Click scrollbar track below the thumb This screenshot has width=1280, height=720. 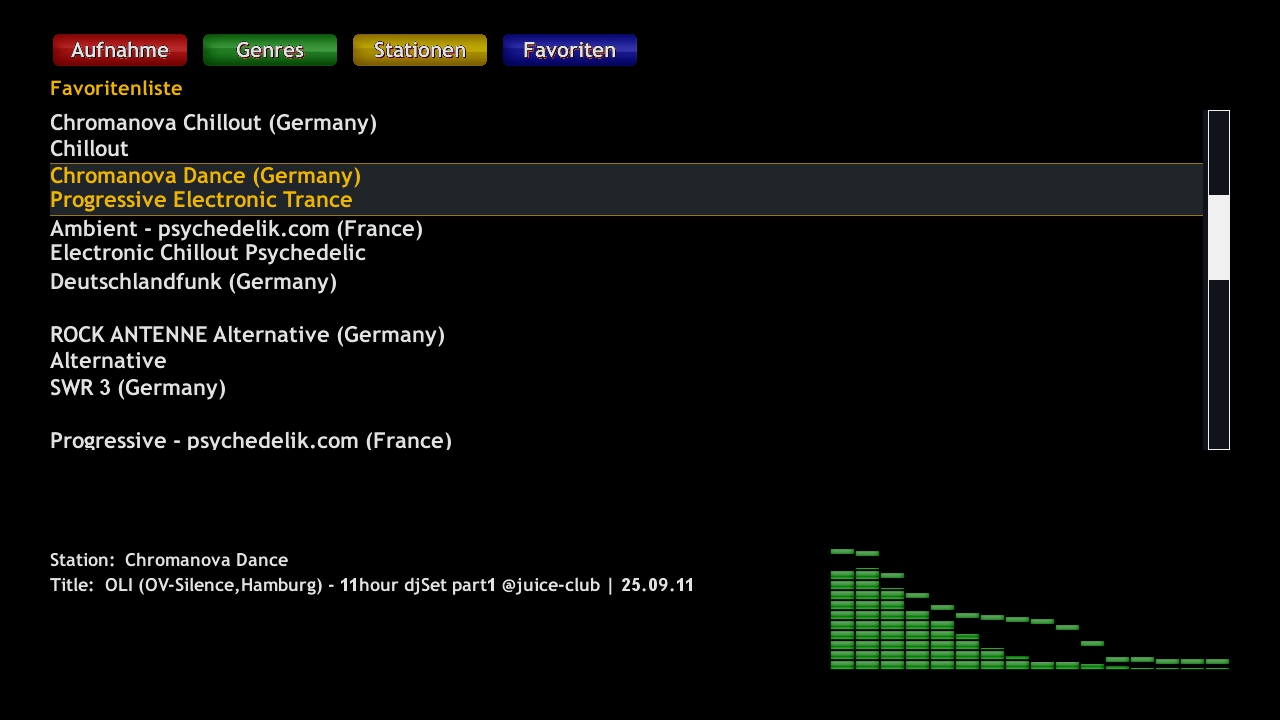pos(1219,364)
